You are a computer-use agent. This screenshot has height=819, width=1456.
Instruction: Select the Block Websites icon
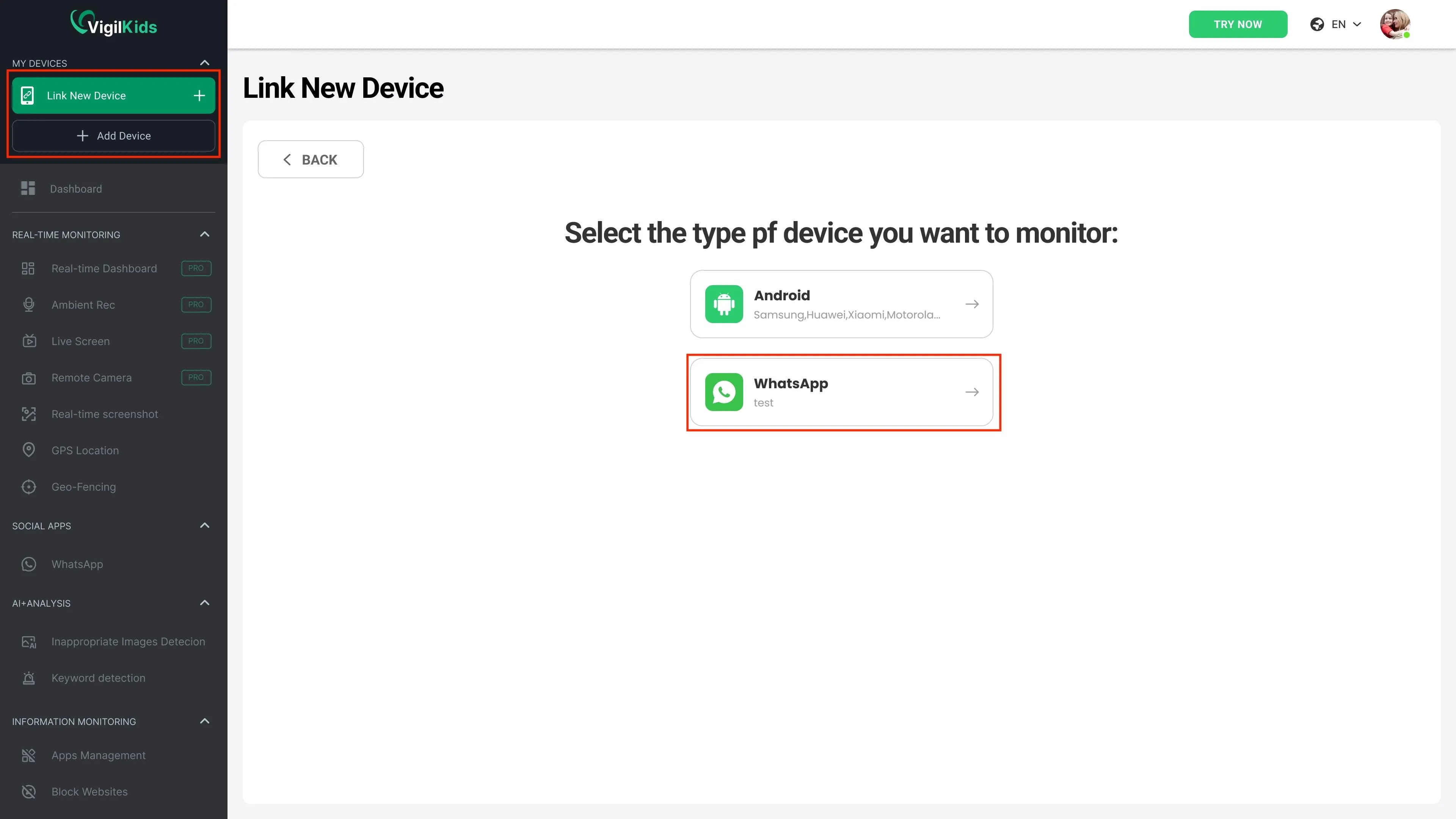point(28,791)
